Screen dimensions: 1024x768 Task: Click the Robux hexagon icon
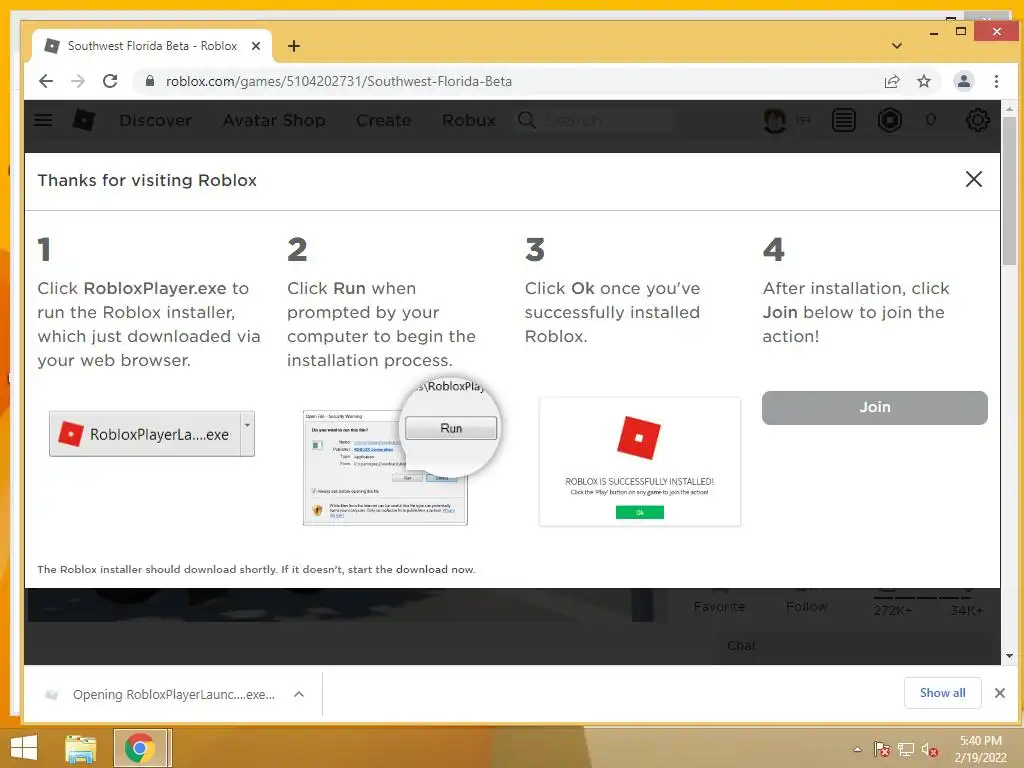(x=889, y=120)
